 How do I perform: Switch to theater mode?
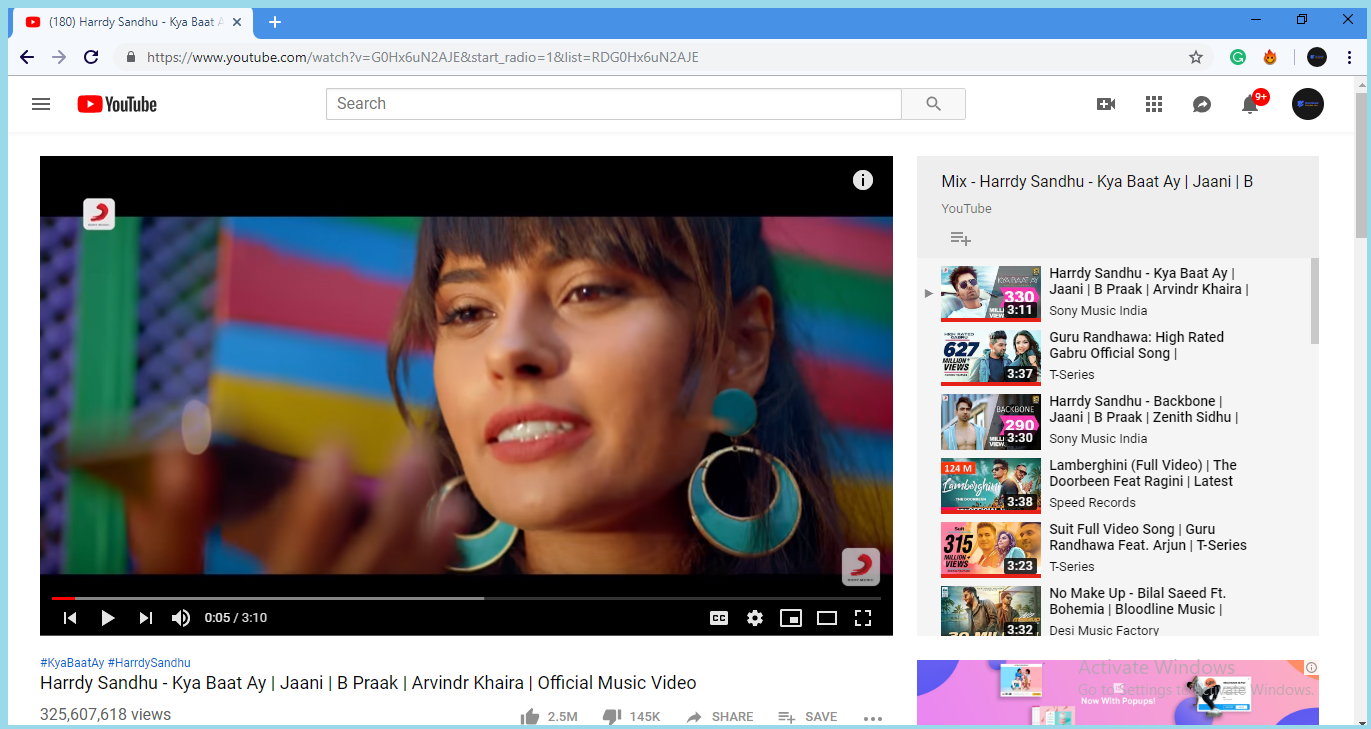827,618
